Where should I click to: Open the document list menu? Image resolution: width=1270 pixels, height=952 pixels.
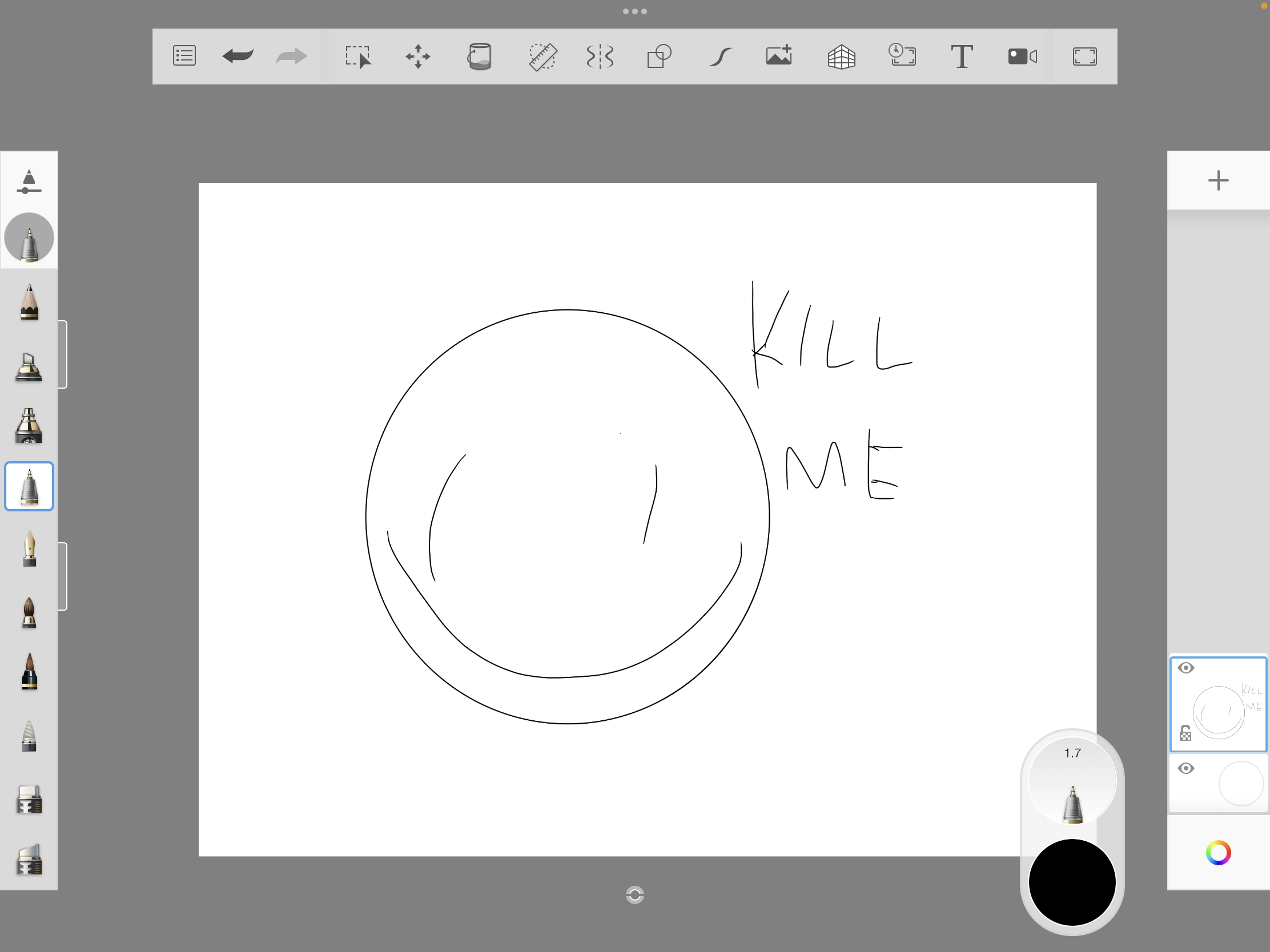(x=184, y=57)
